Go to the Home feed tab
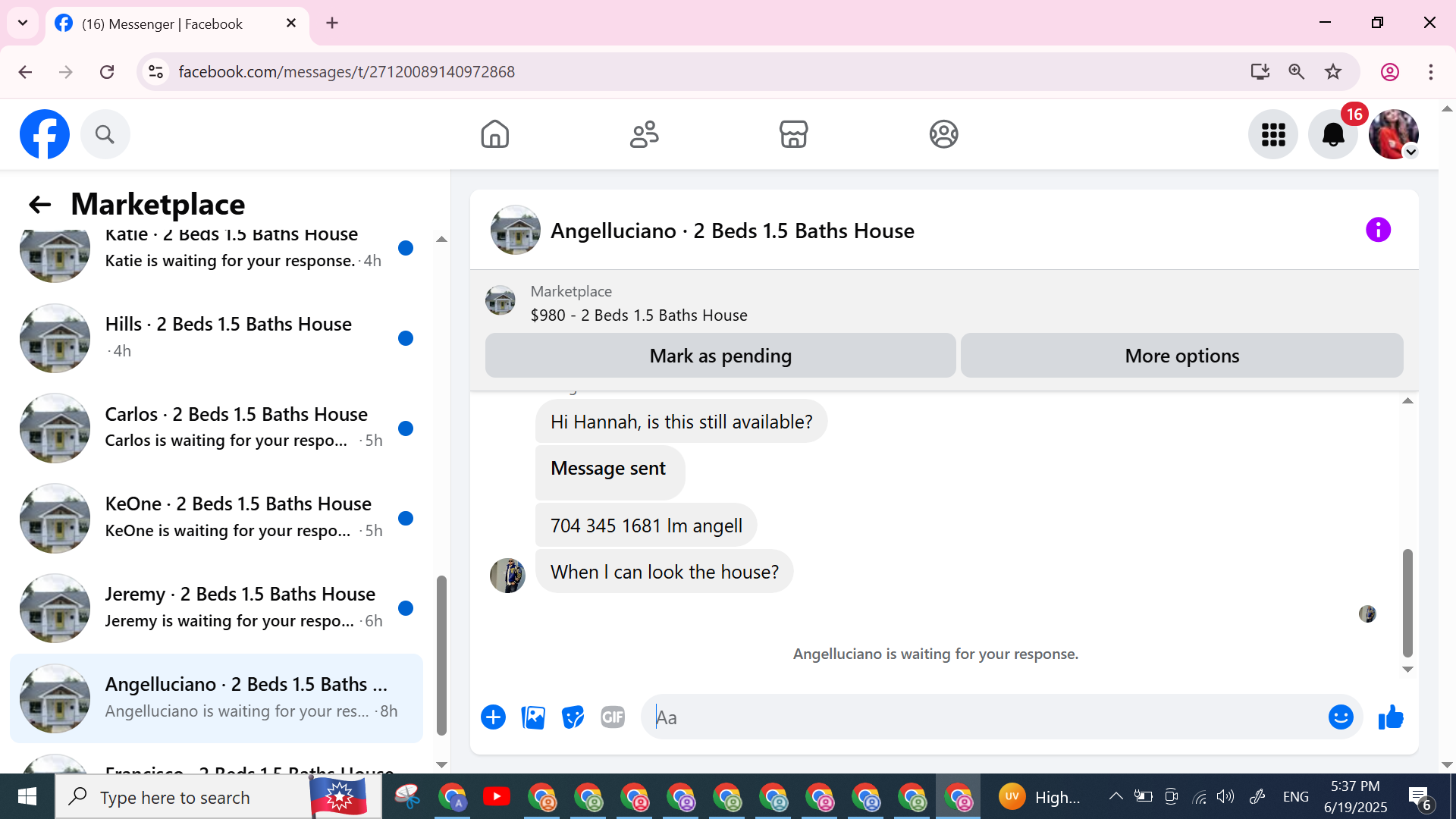 click(494, 134)
